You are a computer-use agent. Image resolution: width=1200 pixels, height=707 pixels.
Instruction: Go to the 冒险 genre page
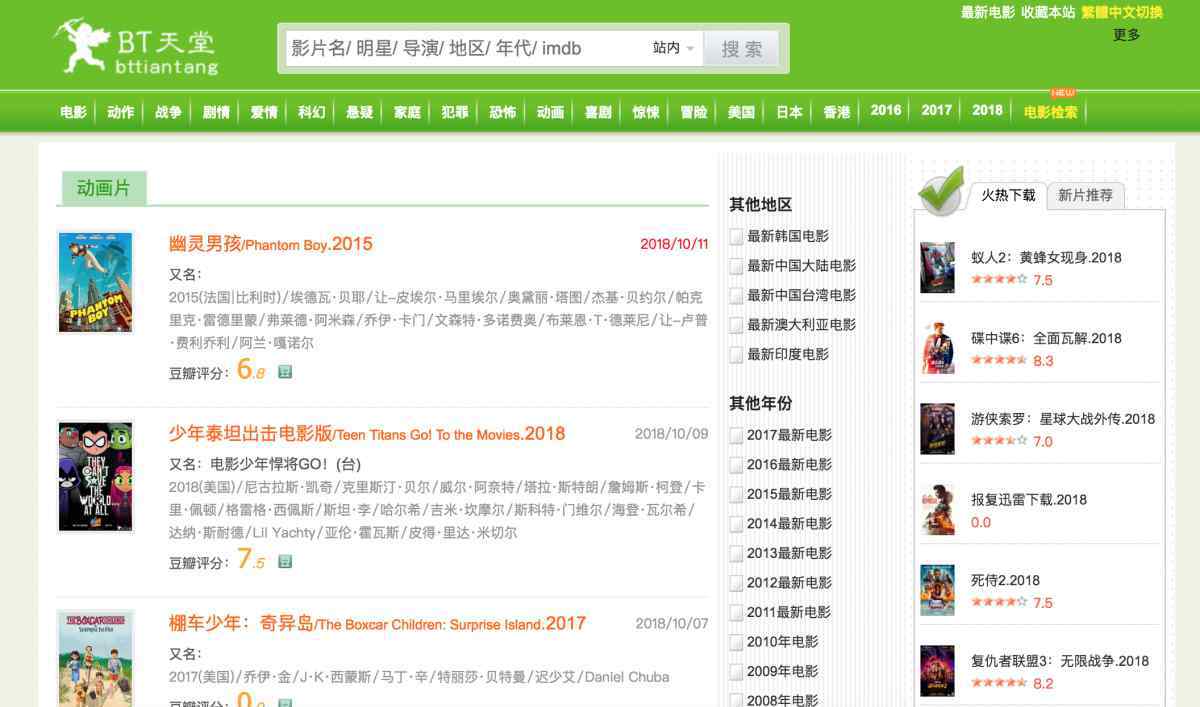694,112
